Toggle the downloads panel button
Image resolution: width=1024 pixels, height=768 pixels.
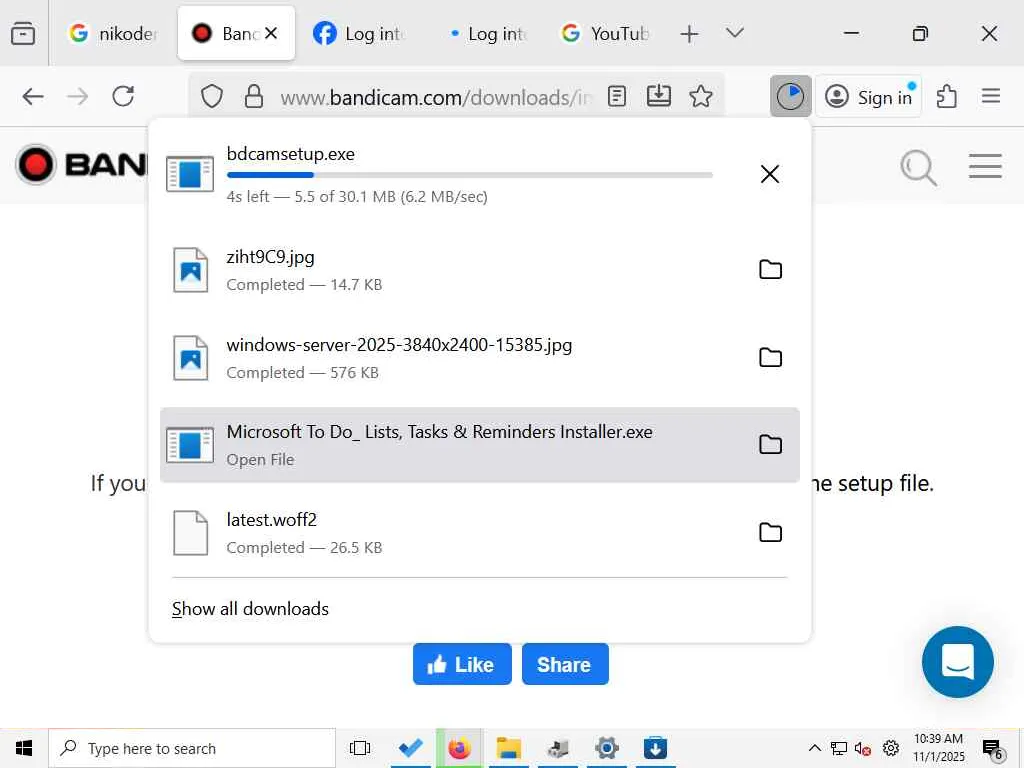click(790, 97)
